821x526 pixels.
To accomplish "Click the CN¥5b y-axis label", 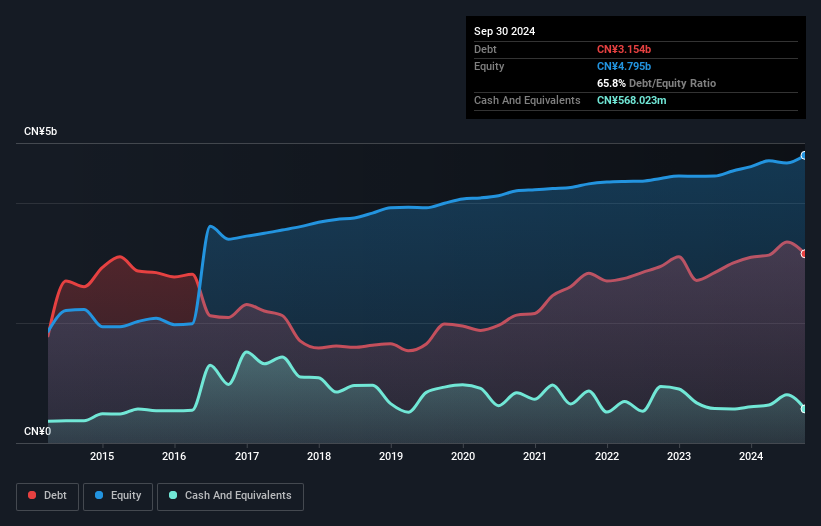I will point(40,131).
